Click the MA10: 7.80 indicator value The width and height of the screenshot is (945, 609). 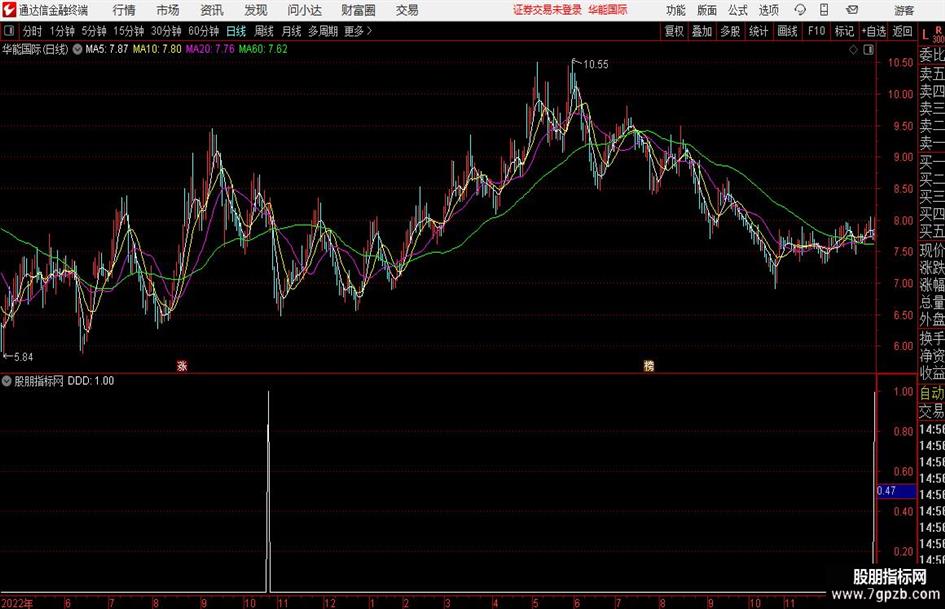pyautogui.click(x=157, y=49)
